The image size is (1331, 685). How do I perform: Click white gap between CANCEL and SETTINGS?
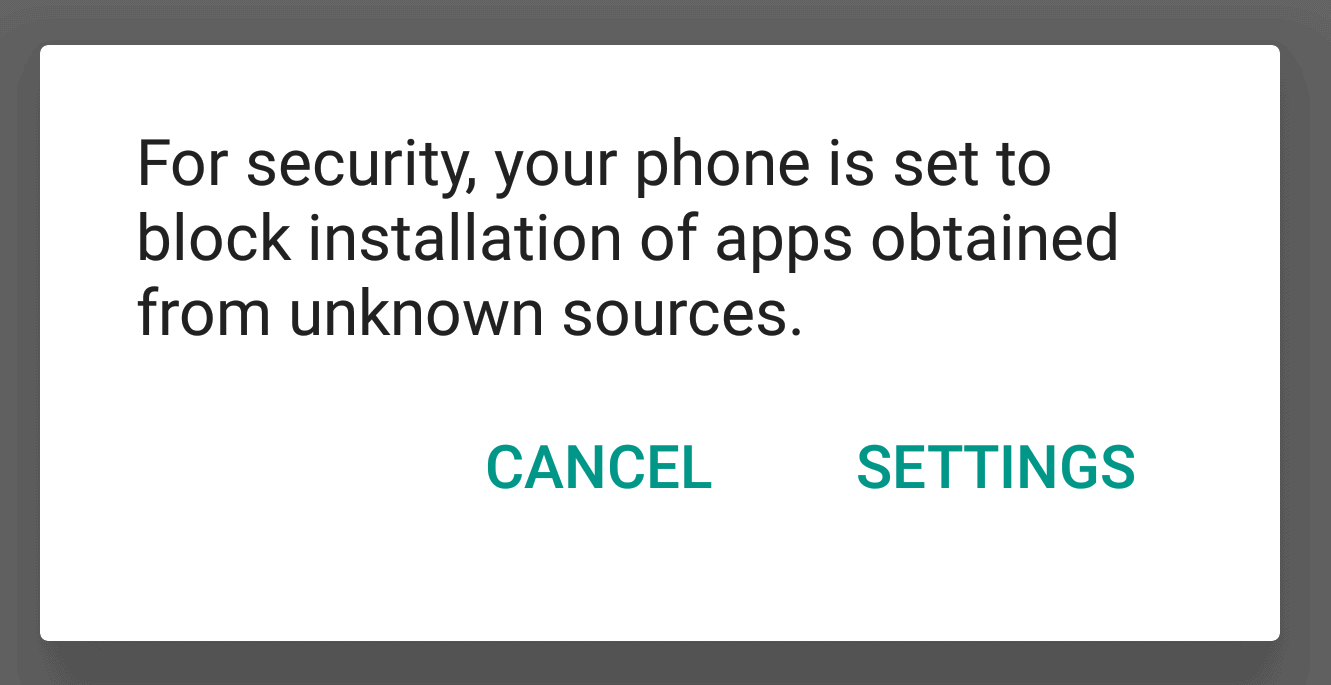pos(784,467)
